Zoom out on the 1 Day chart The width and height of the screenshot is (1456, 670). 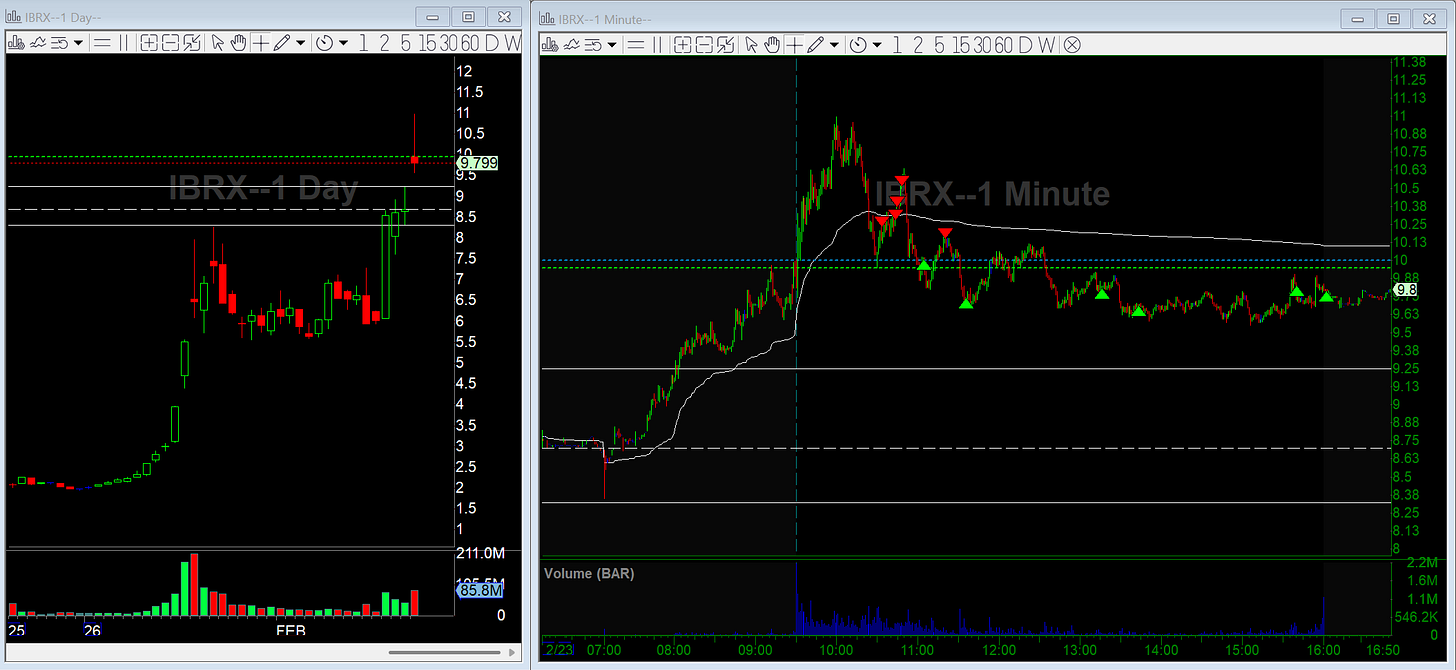170,43
